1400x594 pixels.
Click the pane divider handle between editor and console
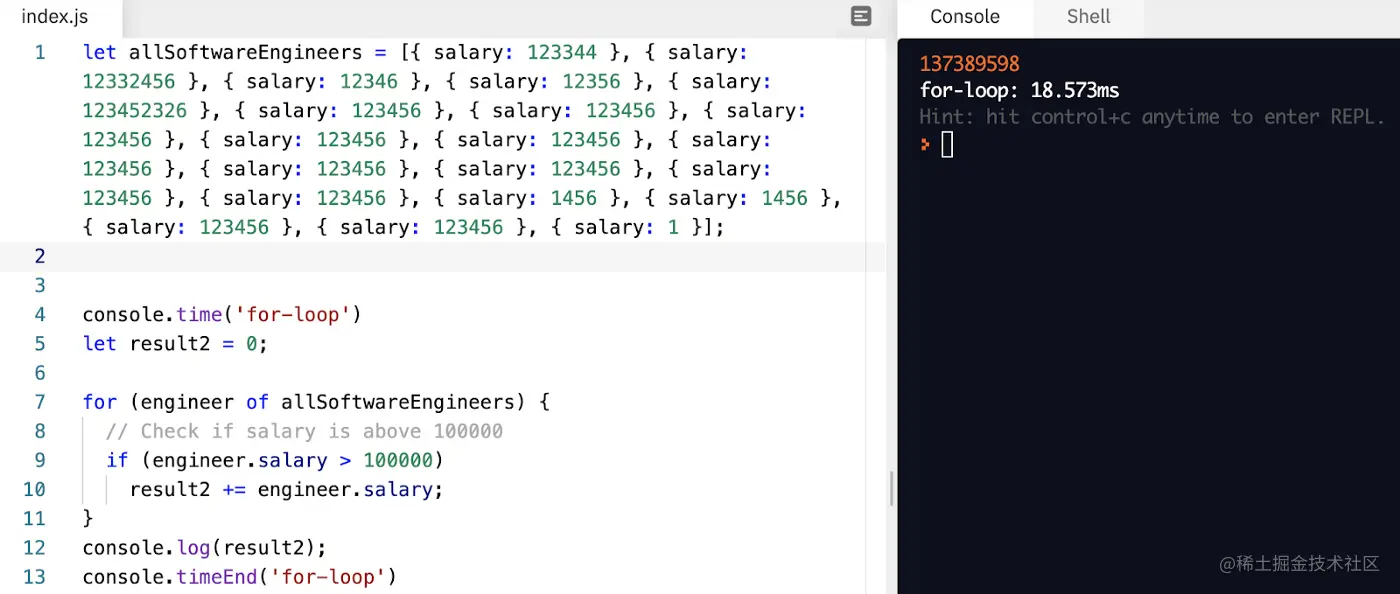891,488
